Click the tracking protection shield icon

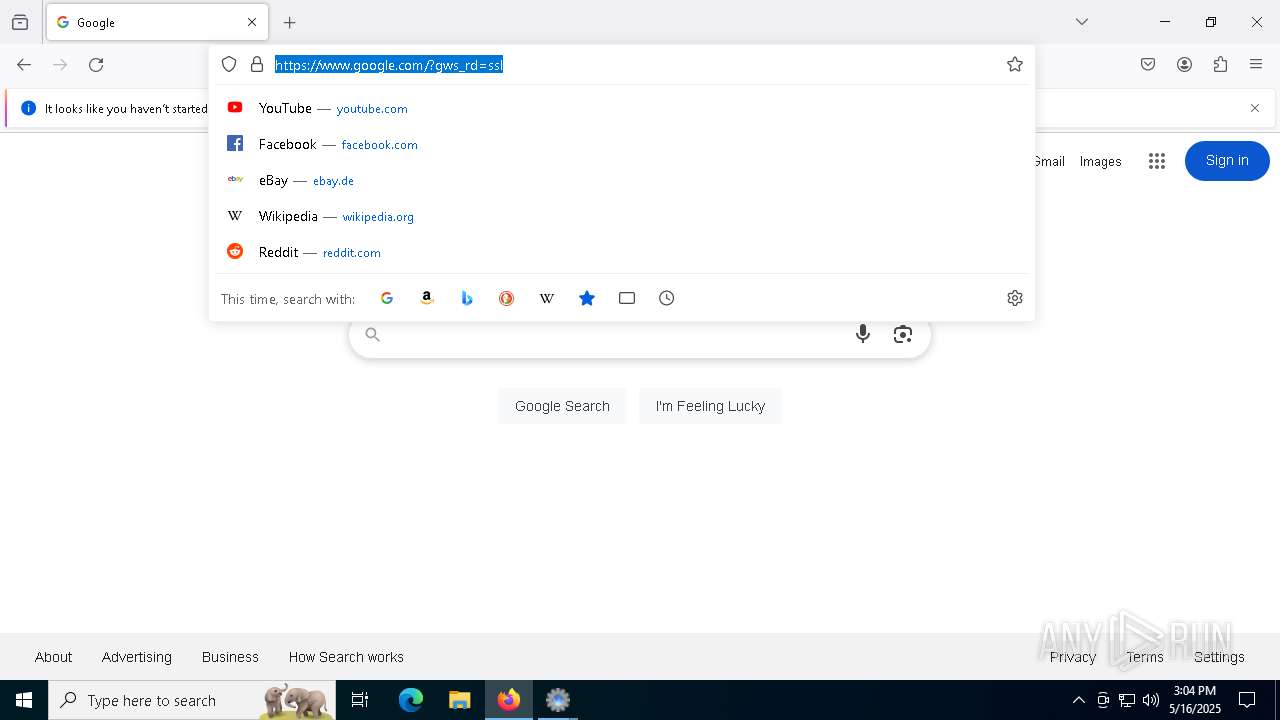229,65
